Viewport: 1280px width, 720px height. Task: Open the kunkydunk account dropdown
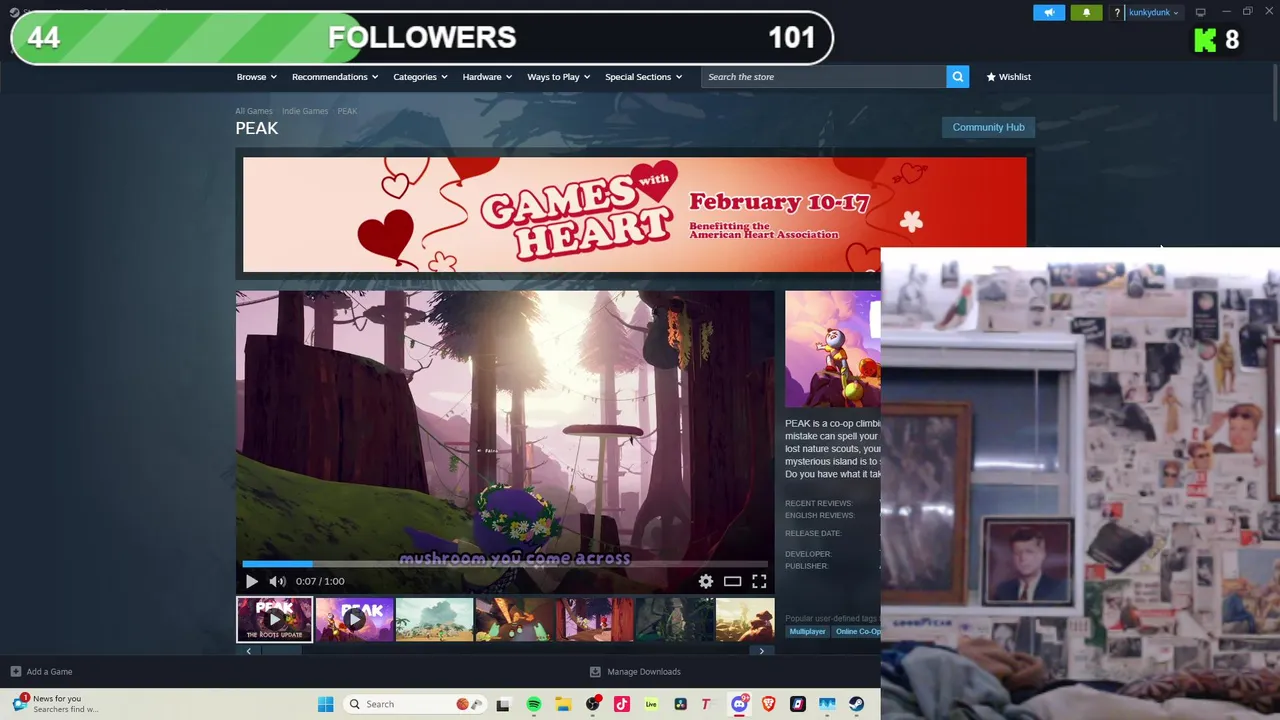[x=1153, y=13]
